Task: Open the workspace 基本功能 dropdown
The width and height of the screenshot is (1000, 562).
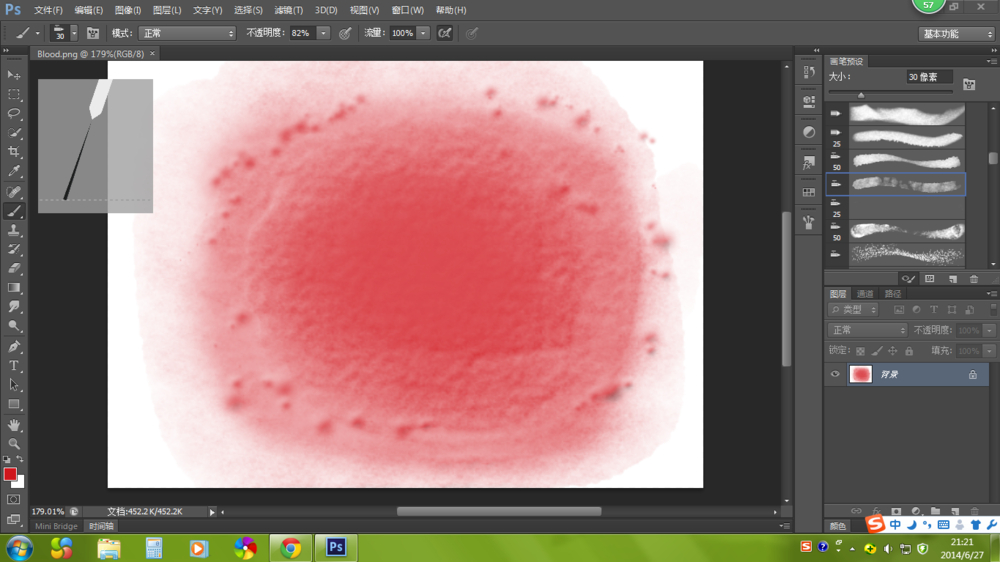Action: 956,34
